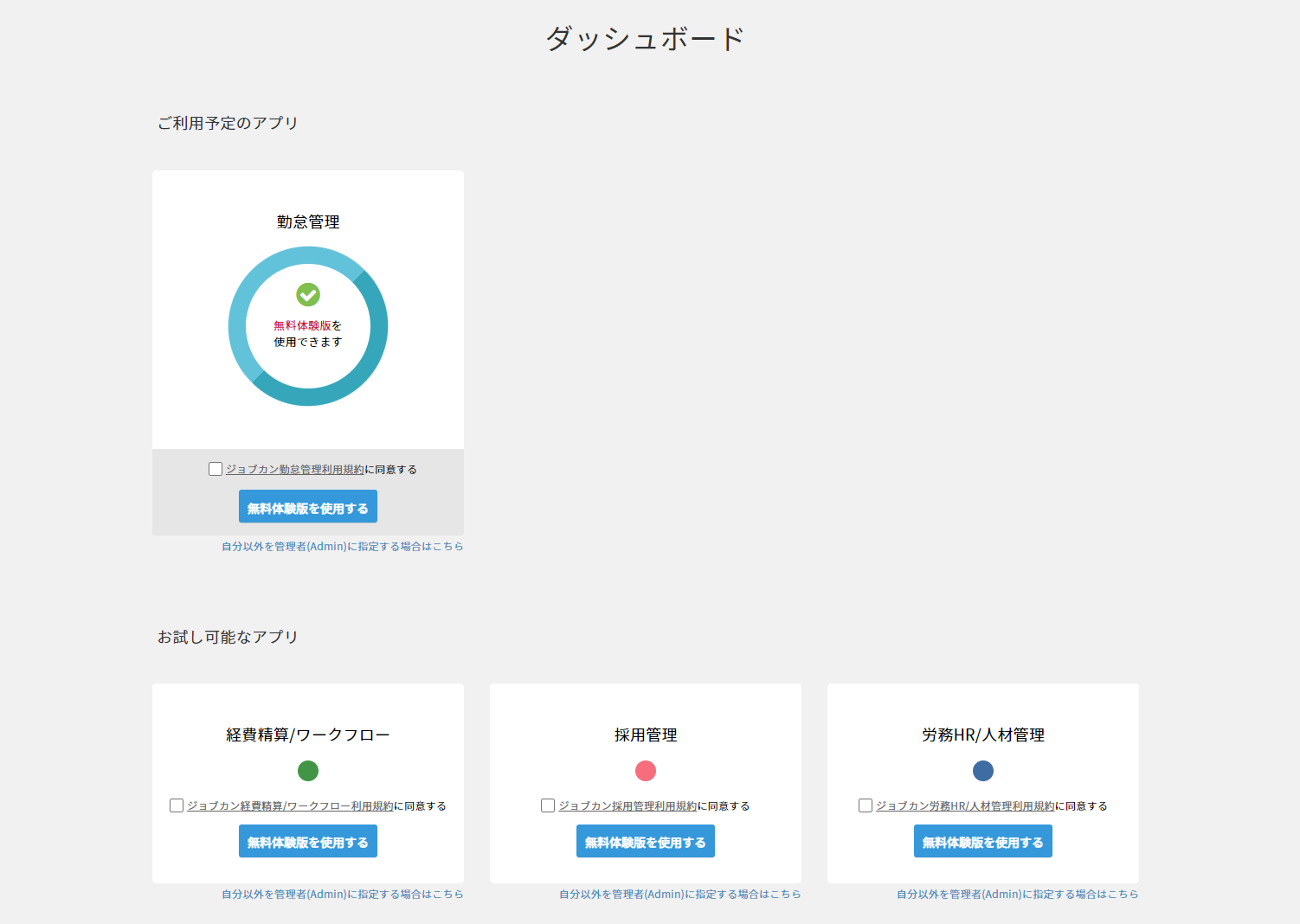Click the pink circle icon under 採用管理
Screen dimensions: 1300x924
(646, 771)
